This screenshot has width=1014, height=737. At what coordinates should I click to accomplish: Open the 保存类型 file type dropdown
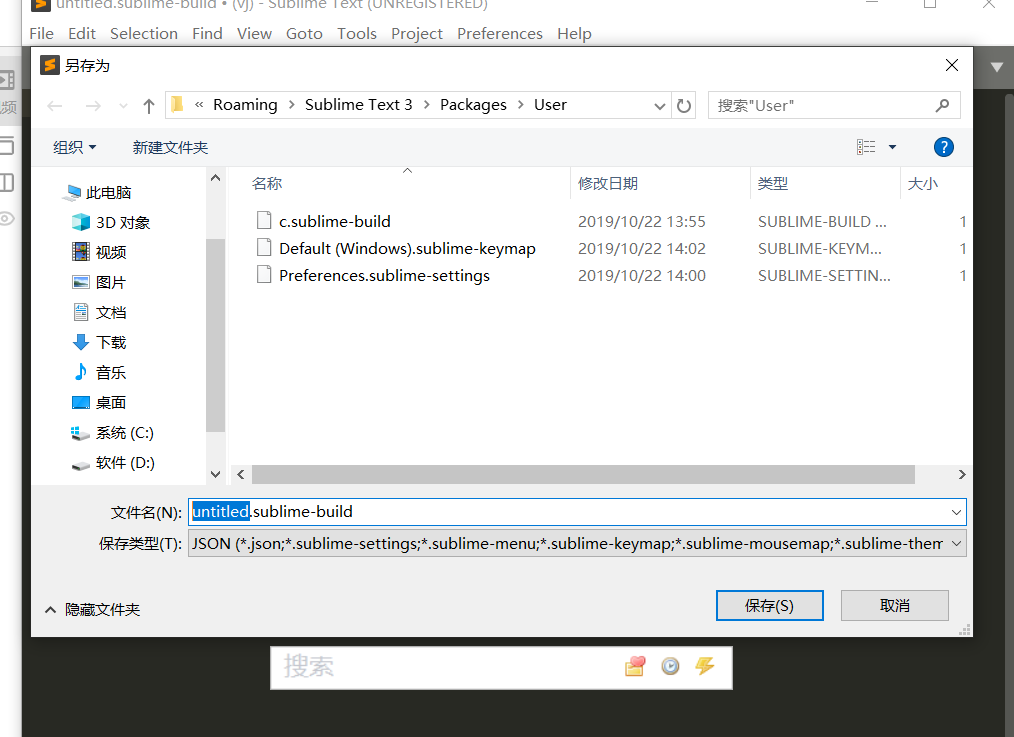956,544
